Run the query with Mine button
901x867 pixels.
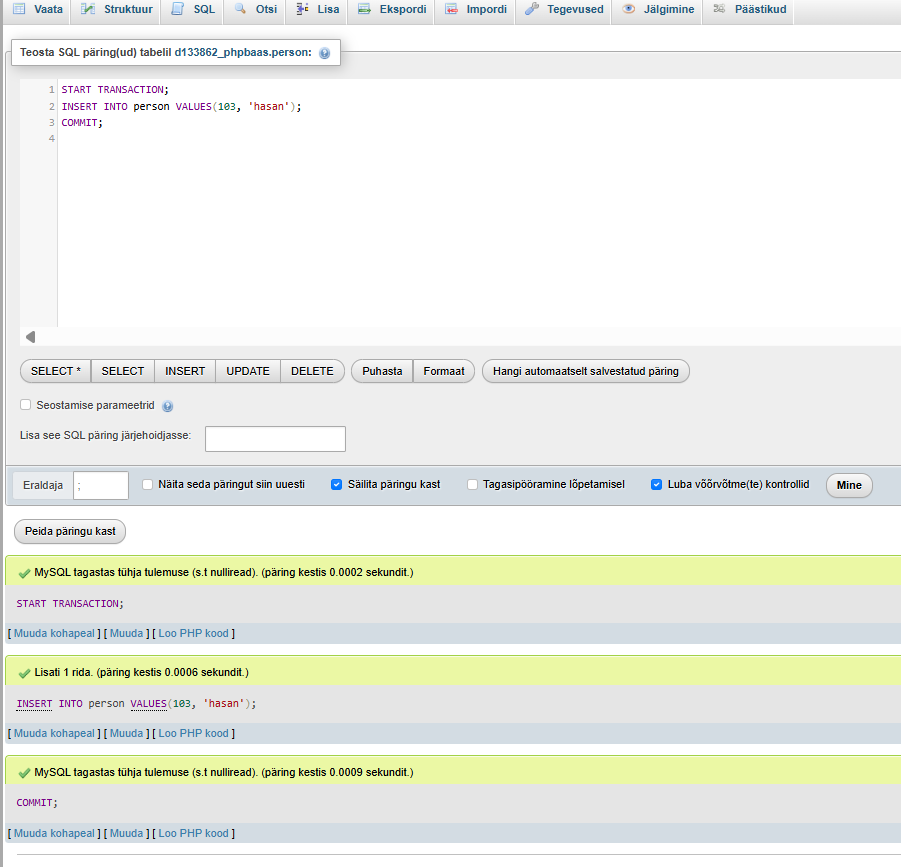(849, 485)
